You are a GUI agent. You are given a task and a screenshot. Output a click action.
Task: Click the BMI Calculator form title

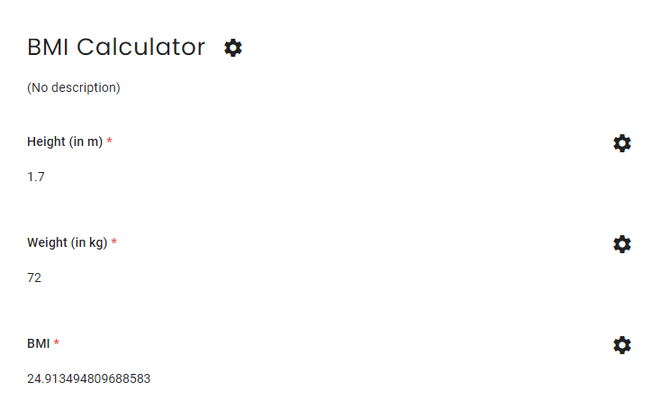point(116,47)
